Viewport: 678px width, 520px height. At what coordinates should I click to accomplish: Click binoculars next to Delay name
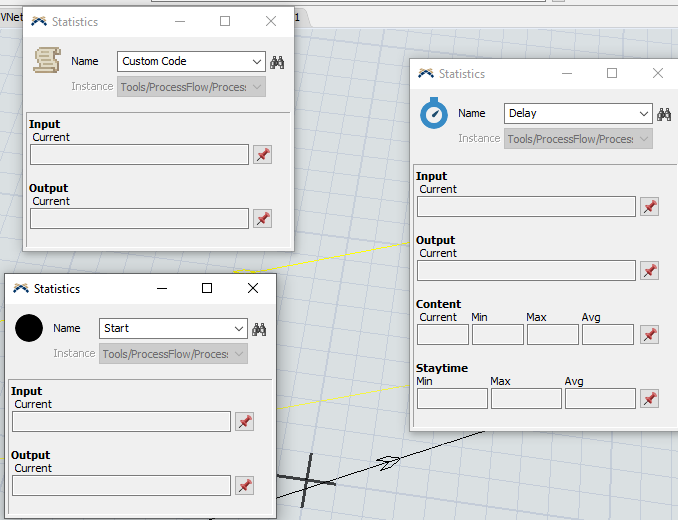(664, 114)
